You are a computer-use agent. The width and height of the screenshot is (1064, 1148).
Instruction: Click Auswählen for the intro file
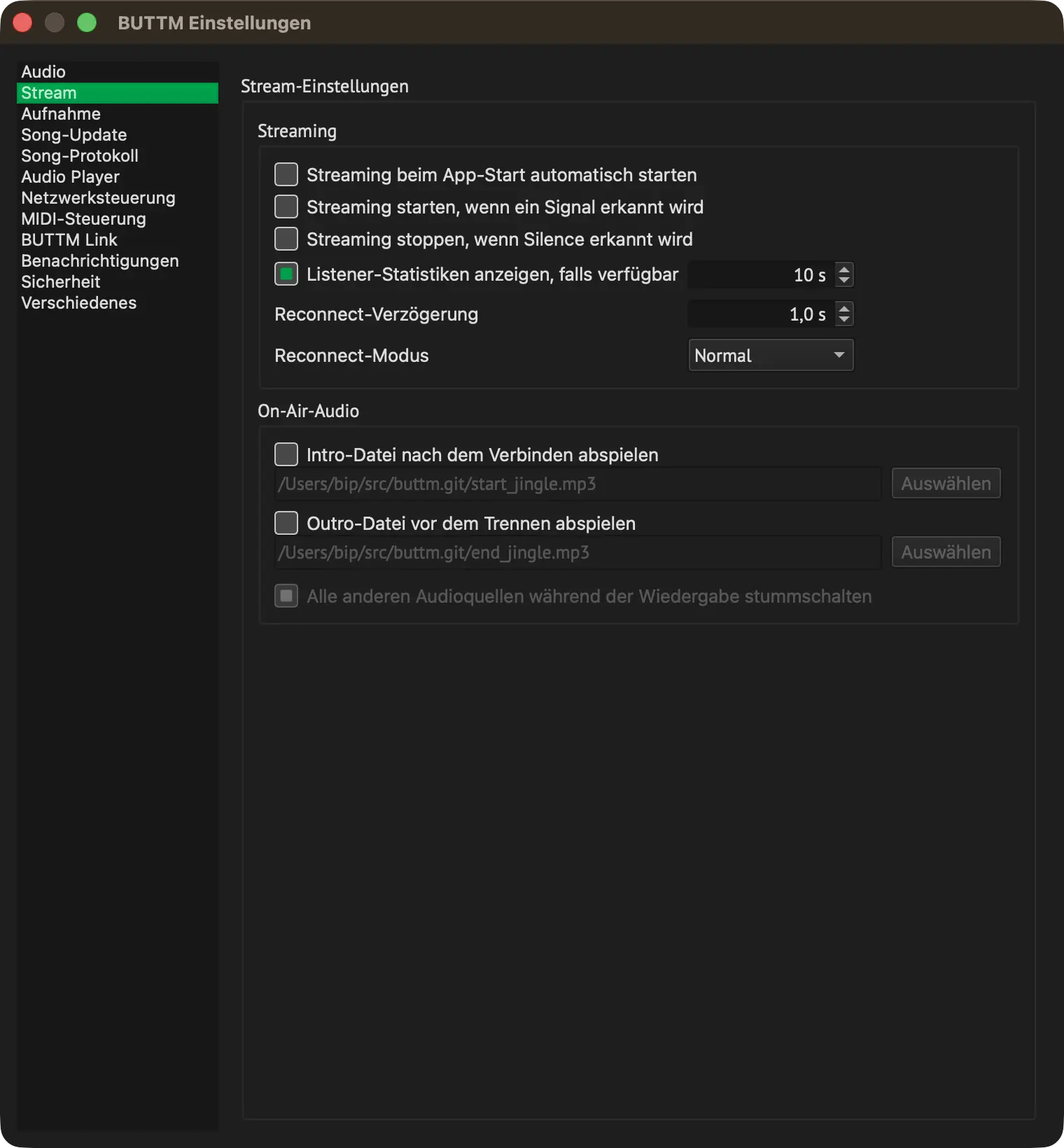tap(946, 483)
